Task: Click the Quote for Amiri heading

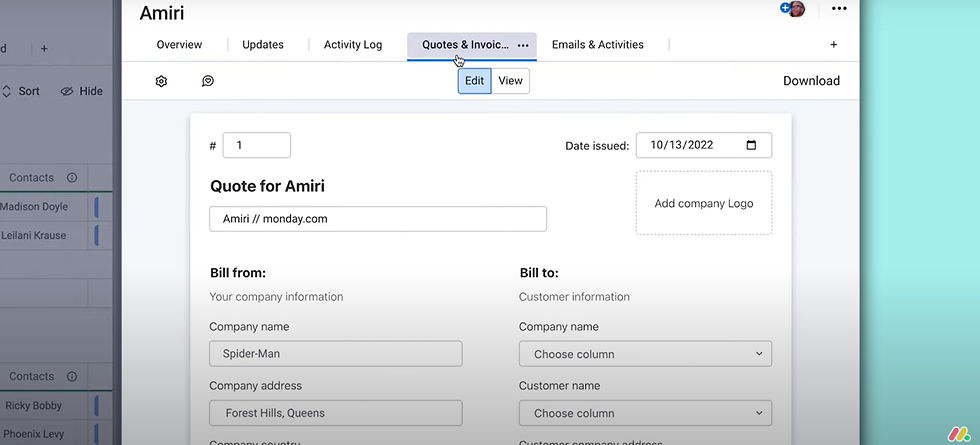Action: point(267,186)
